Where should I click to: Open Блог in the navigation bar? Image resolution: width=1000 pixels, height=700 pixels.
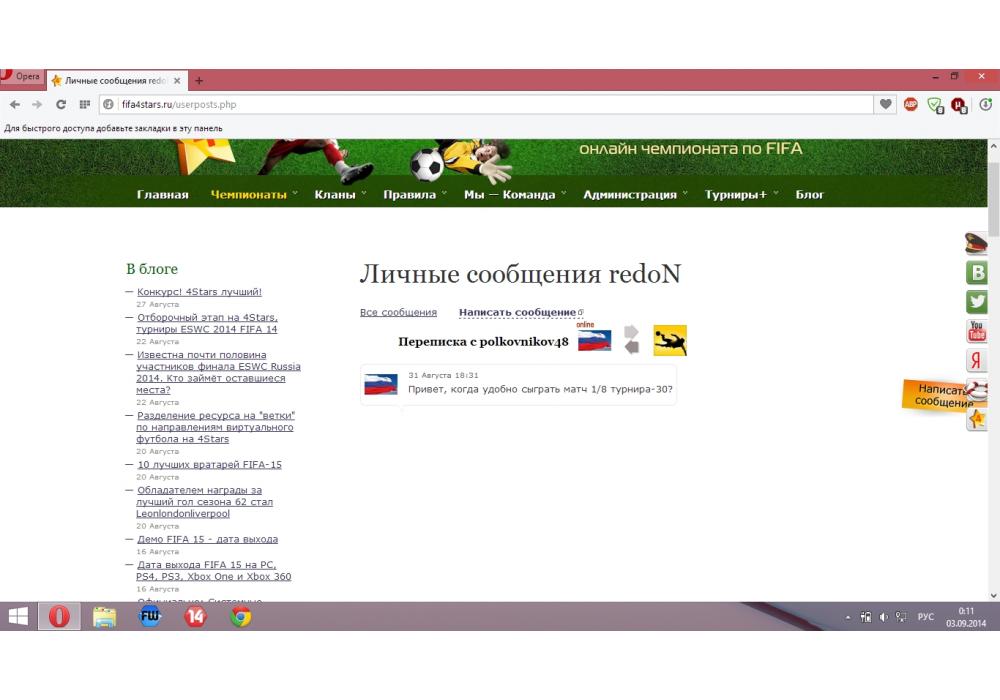(810, 195)
